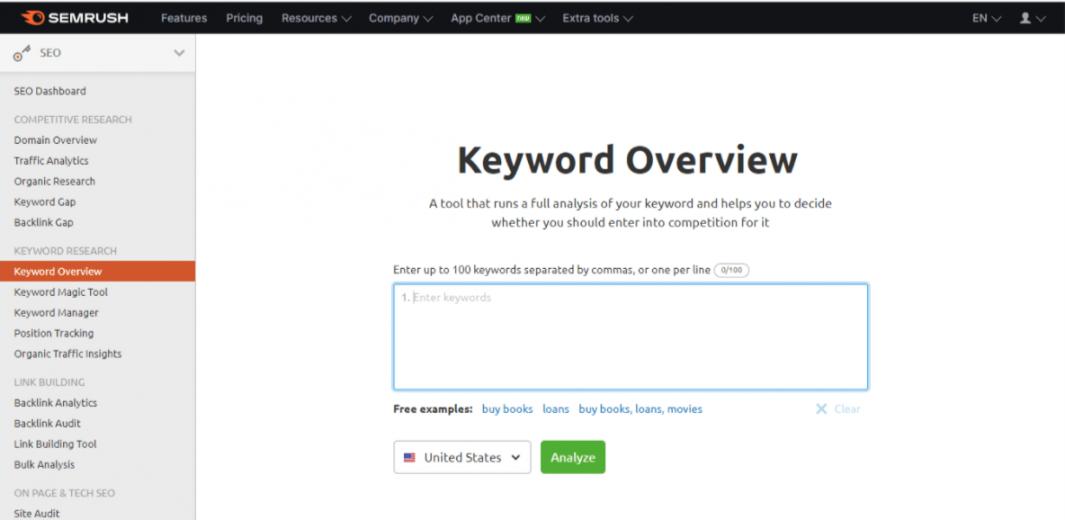
Task: Open the EN language dropdown
Action: click(x=986, y=18)
